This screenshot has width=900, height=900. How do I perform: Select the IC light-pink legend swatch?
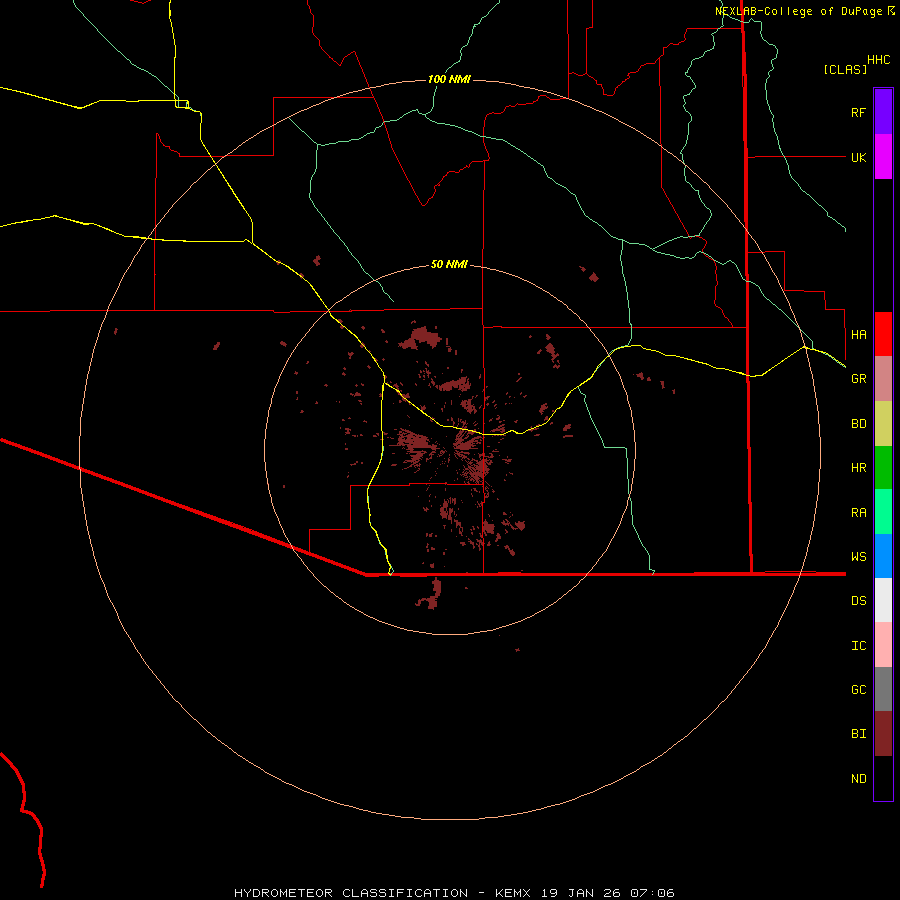(883, 645)
